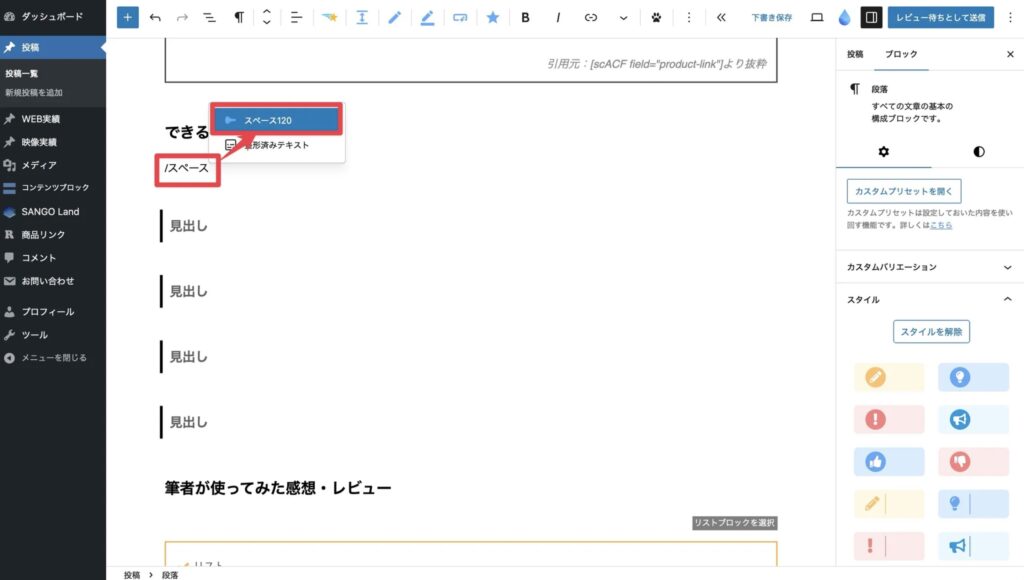Open the document overview list view

(210, 17)
